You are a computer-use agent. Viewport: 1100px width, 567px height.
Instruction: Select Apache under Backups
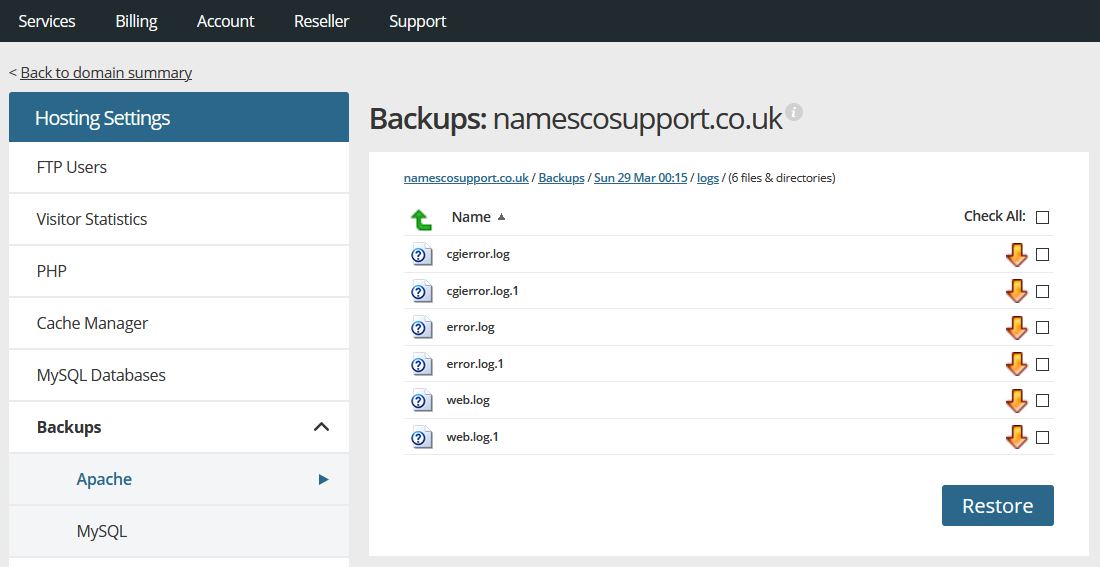(x=179, y=479)
